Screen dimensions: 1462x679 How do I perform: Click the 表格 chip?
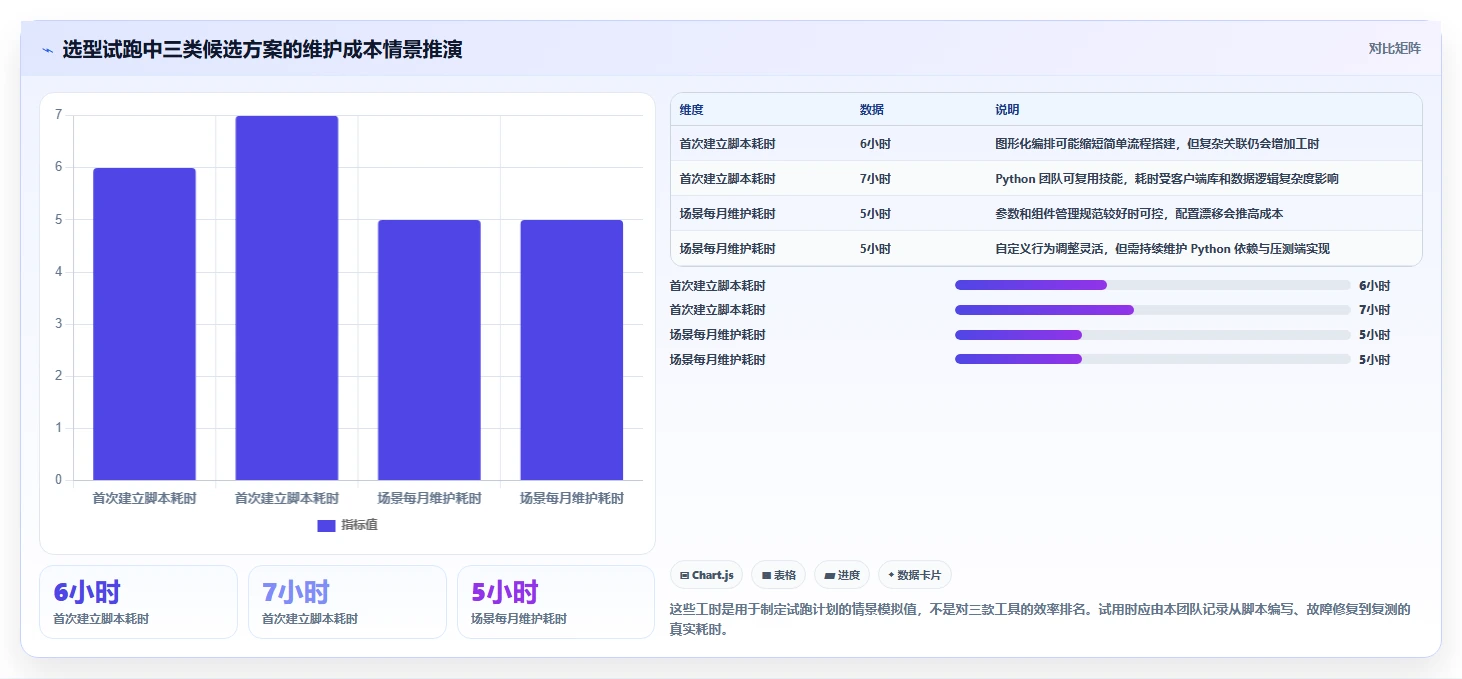click(x=779, y=575)
